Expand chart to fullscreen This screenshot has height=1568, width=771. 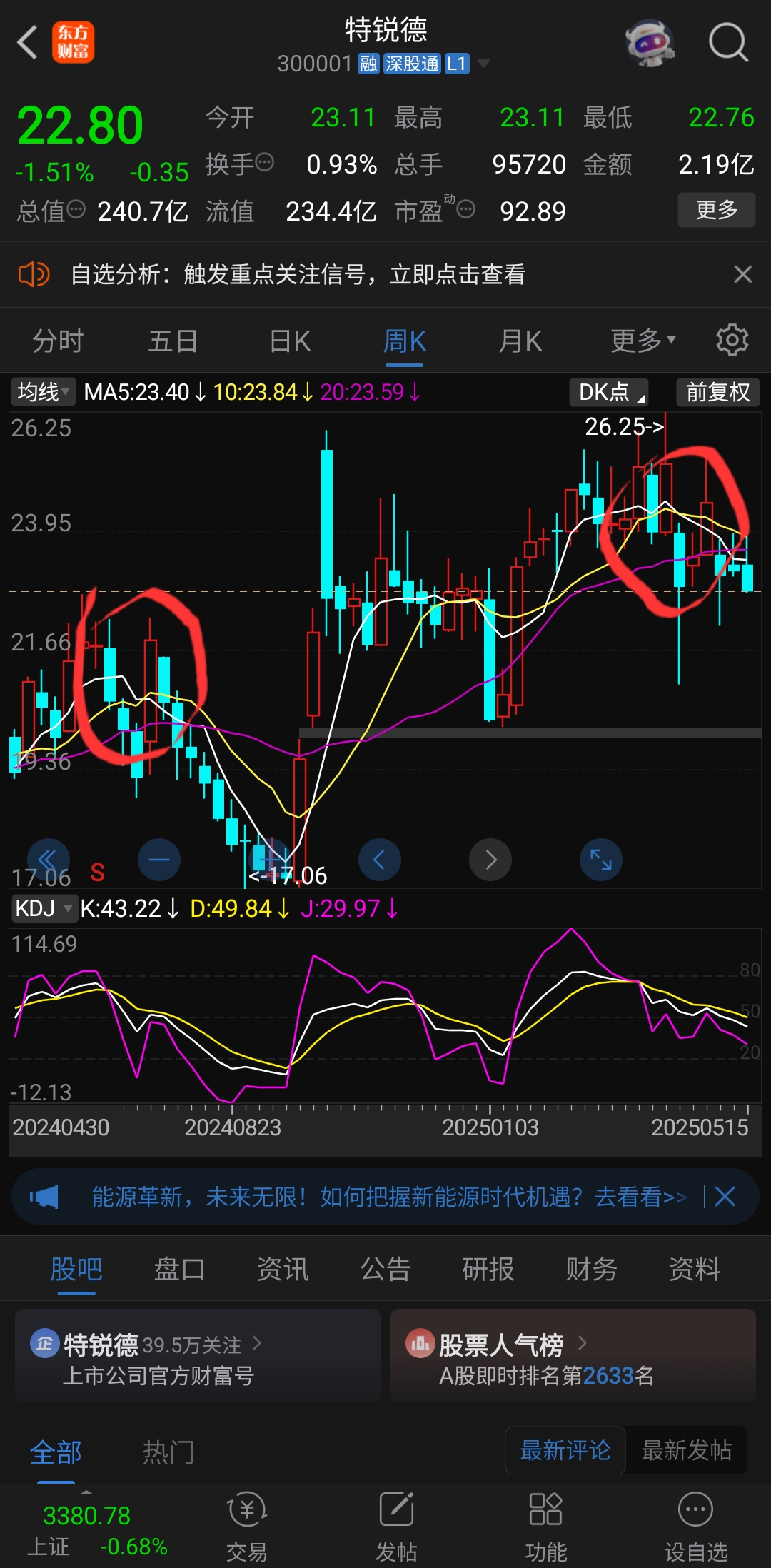(601, 860)
